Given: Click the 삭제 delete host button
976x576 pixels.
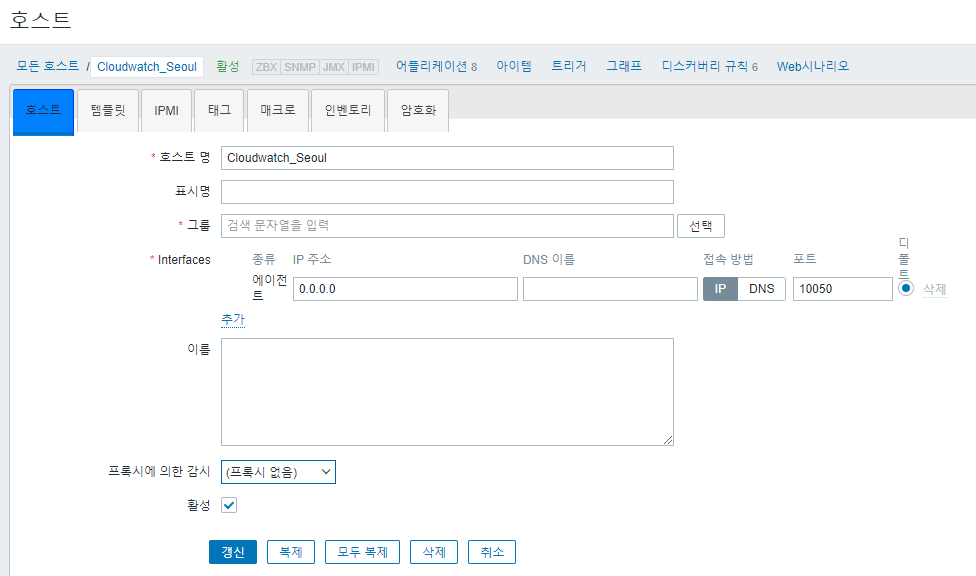Looking at the screenshot, I should 434,552.
